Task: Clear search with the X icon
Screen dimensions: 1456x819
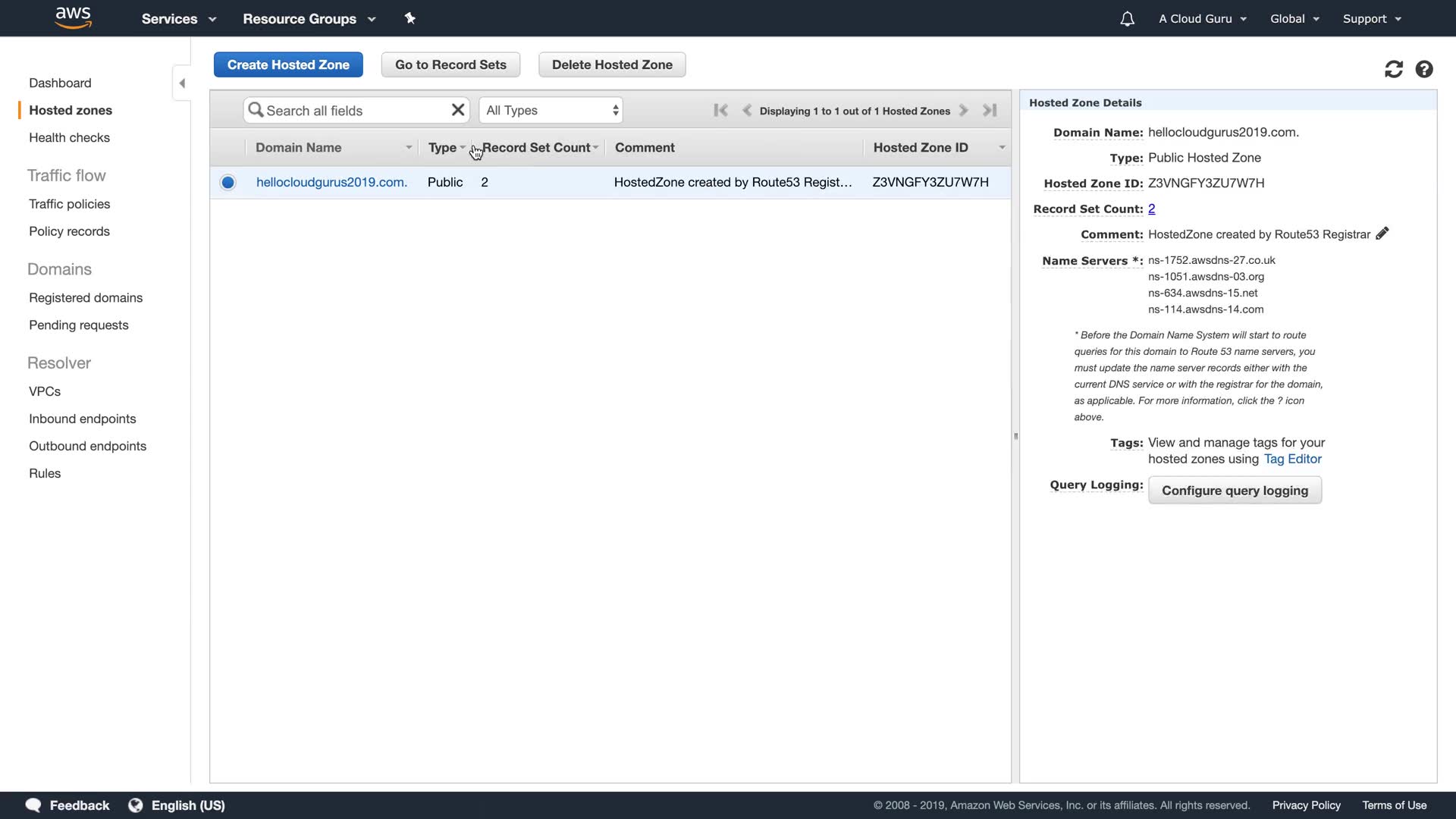Action: coord(457,110)
